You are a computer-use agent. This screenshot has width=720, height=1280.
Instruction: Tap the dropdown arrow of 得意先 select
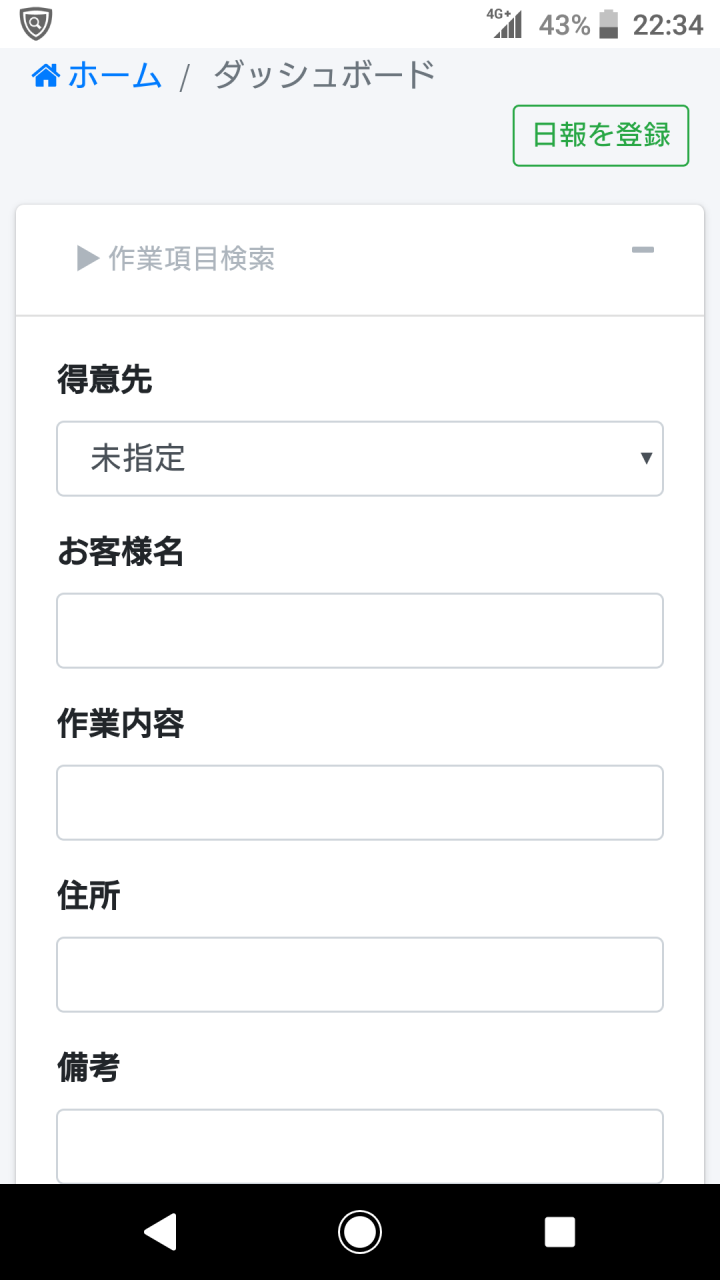[x=646, y=458]
